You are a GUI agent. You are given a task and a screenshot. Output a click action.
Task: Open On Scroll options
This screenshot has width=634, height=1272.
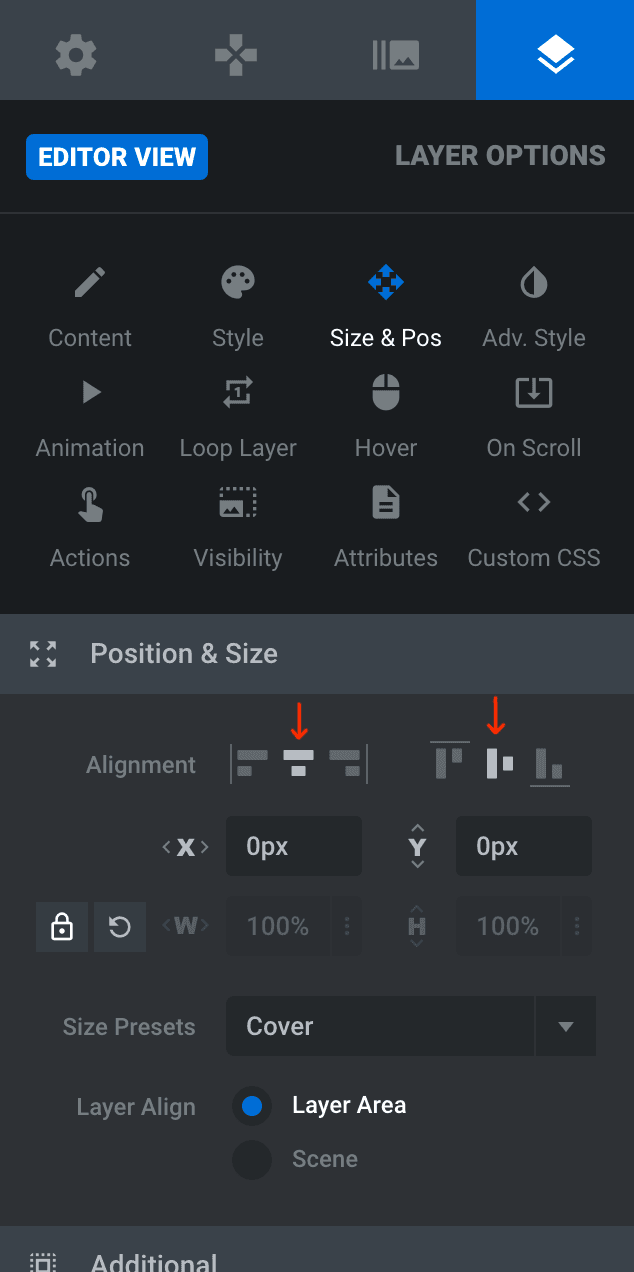point(534,418)
